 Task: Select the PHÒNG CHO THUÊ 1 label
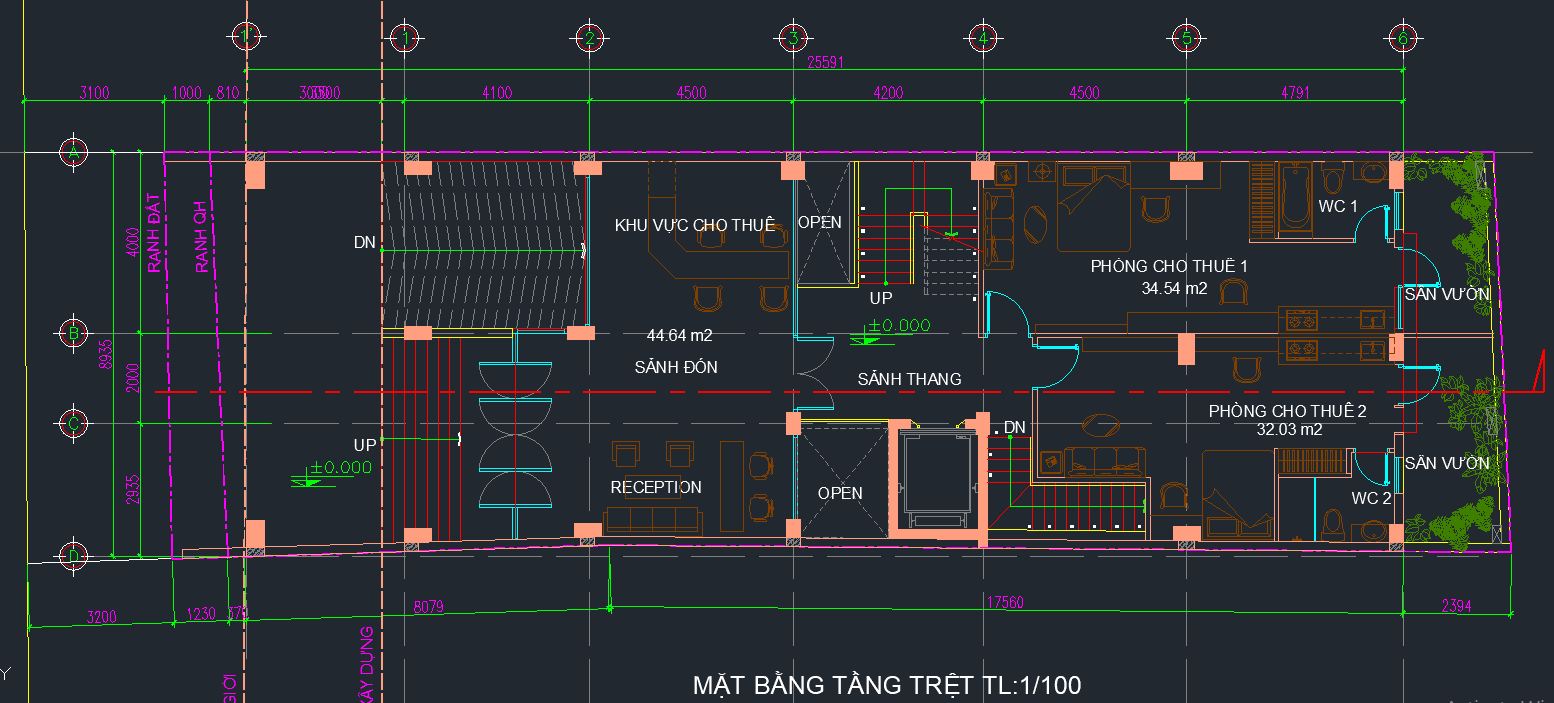tap(1169, 267)
